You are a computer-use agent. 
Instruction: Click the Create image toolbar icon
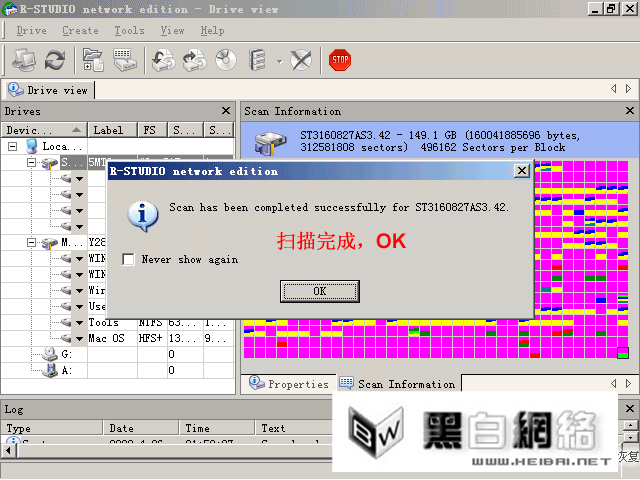tap(195, 60)
